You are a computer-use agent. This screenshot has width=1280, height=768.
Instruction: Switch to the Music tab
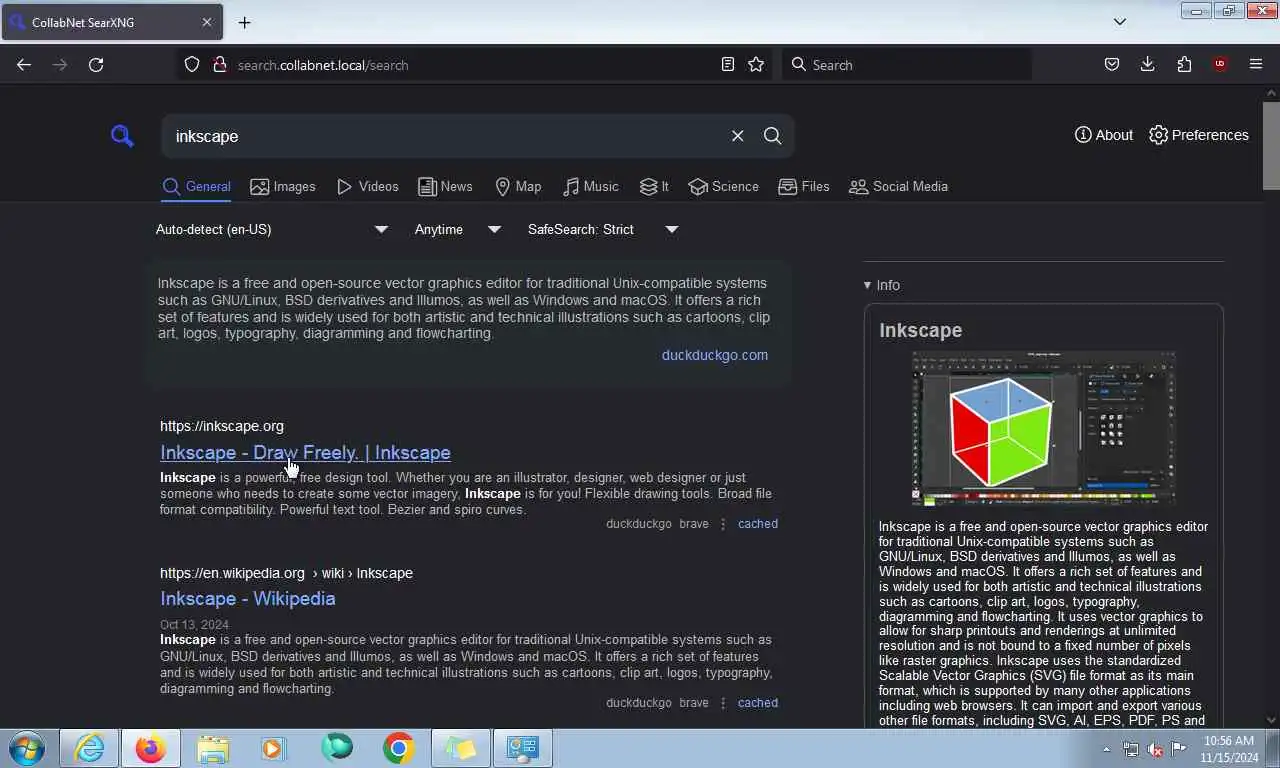pos(590,187)
